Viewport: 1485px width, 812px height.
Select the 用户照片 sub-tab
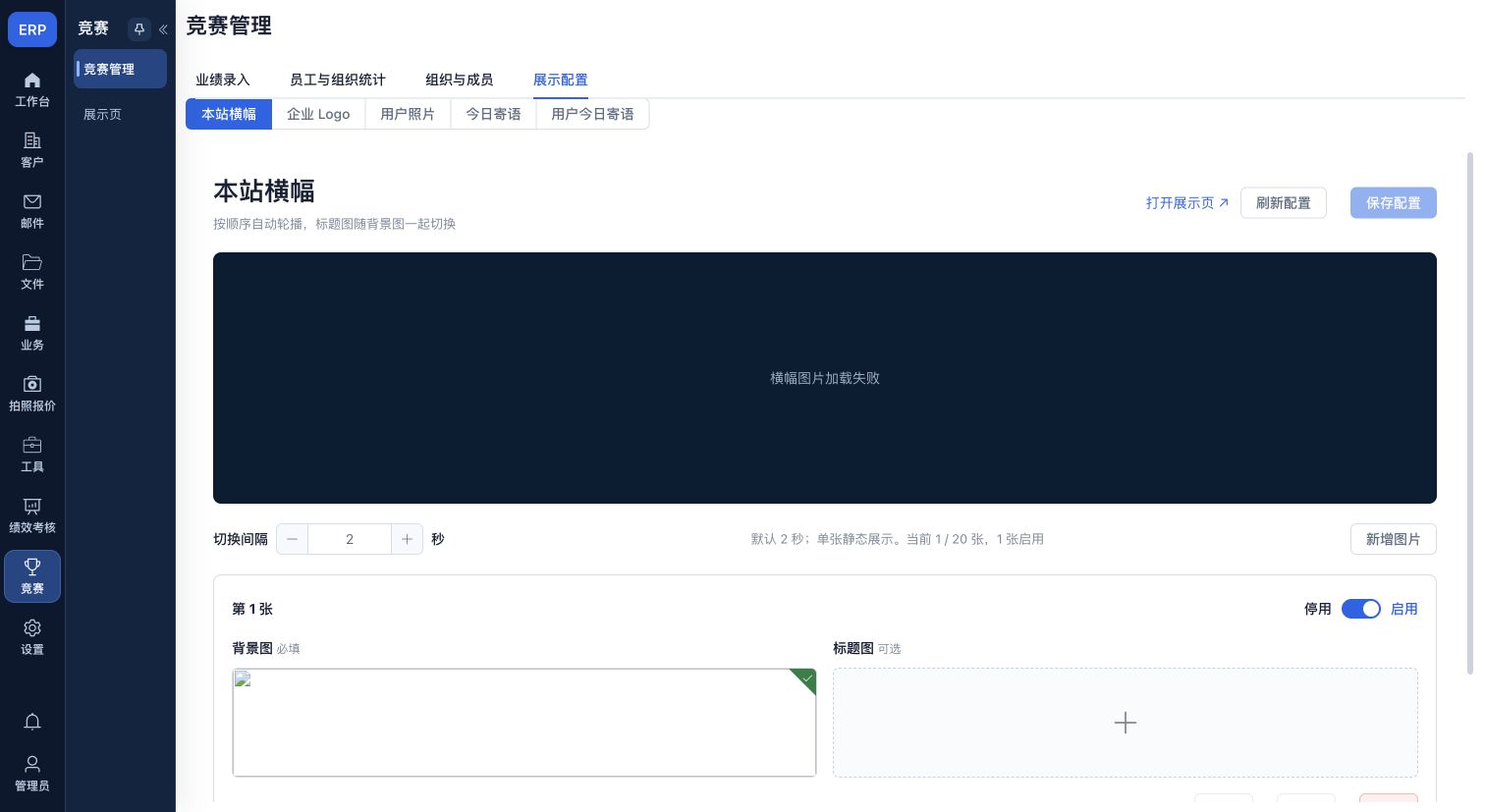tap(408, 114)
